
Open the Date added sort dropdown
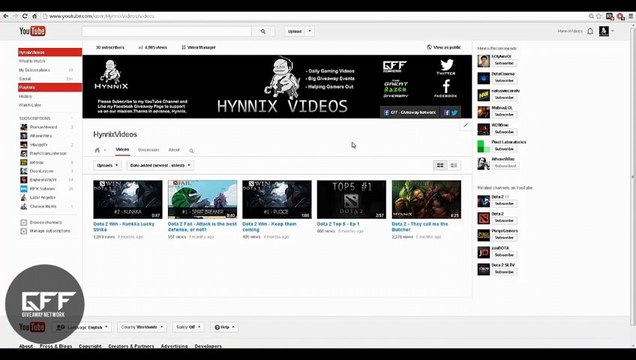pos(160,165)
